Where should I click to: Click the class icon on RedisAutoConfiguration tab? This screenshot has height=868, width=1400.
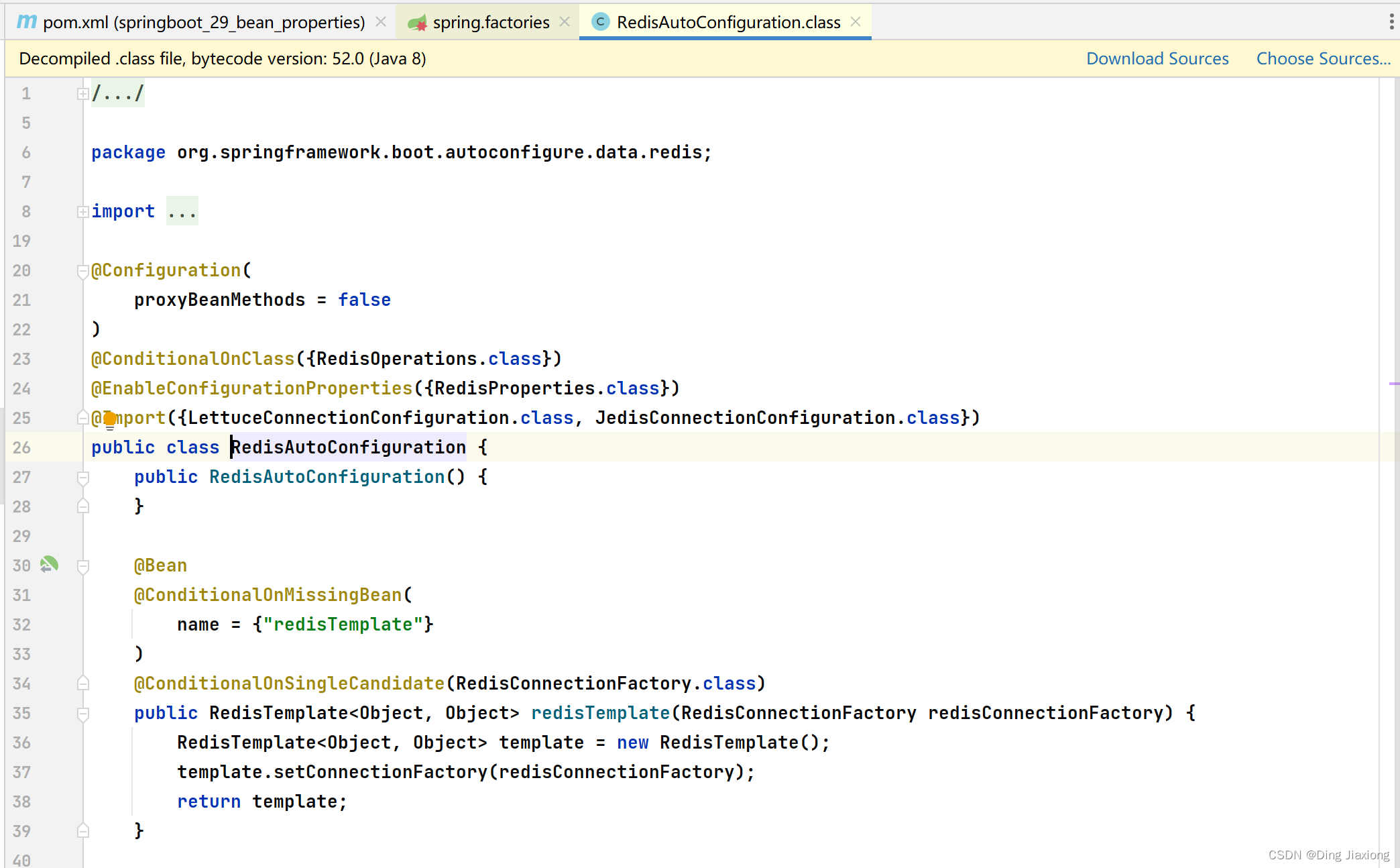click(600, 22)
